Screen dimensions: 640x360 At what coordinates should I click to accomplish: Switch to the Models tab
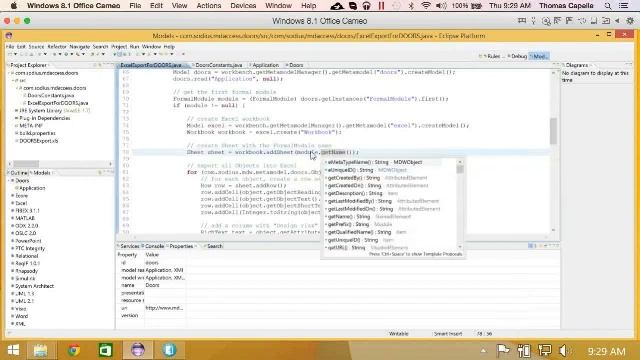(41, 173)
